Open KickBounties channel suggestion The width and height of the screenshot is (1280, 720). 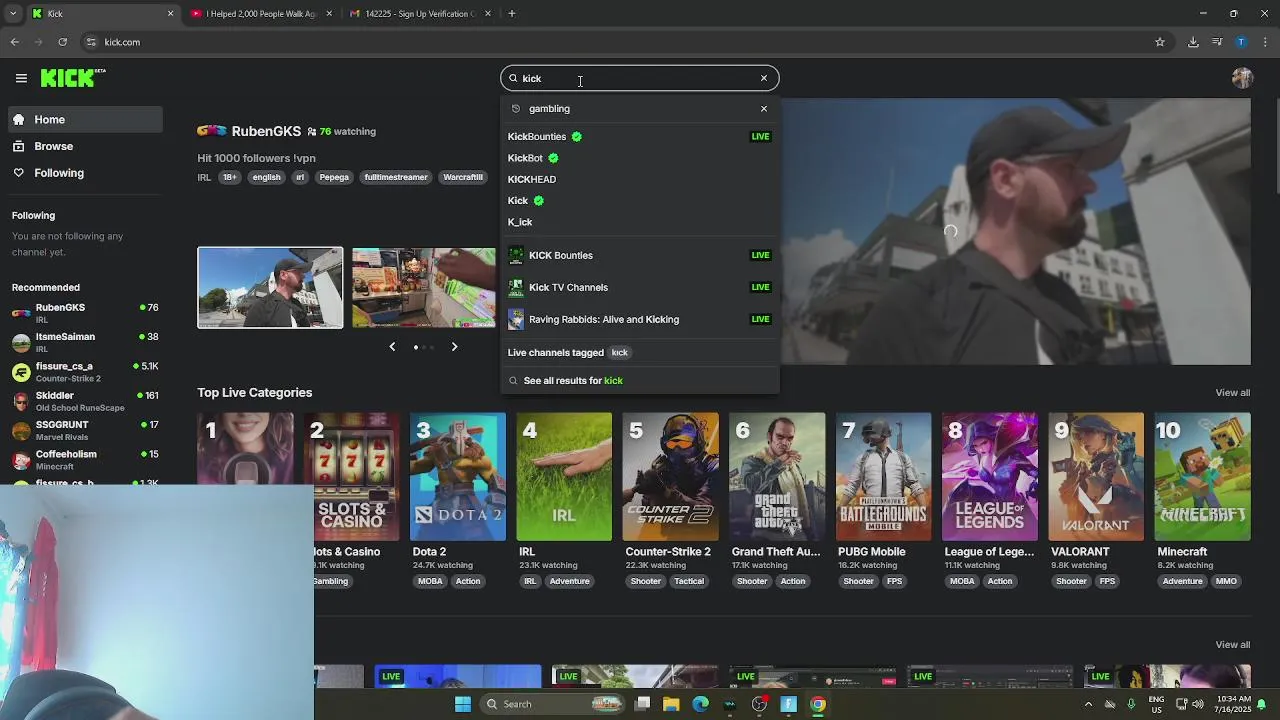[639, 136]
